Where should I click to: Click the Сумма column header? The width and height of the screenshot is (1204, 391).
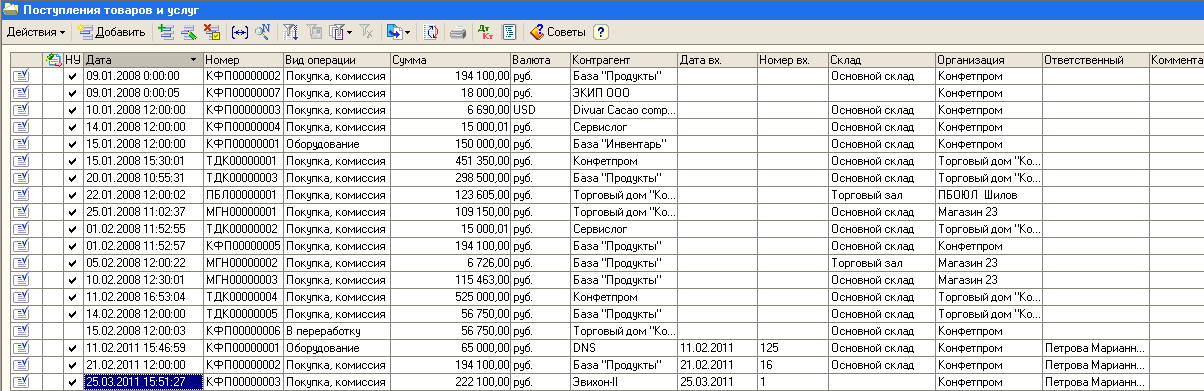pos(450,60)
